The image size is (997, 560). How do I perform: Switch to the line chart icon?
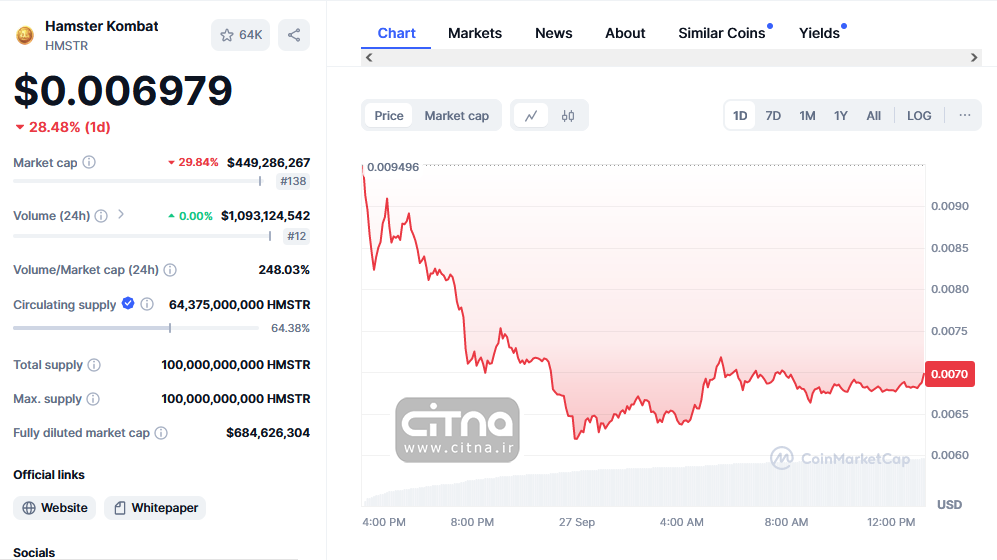point(531,116)
